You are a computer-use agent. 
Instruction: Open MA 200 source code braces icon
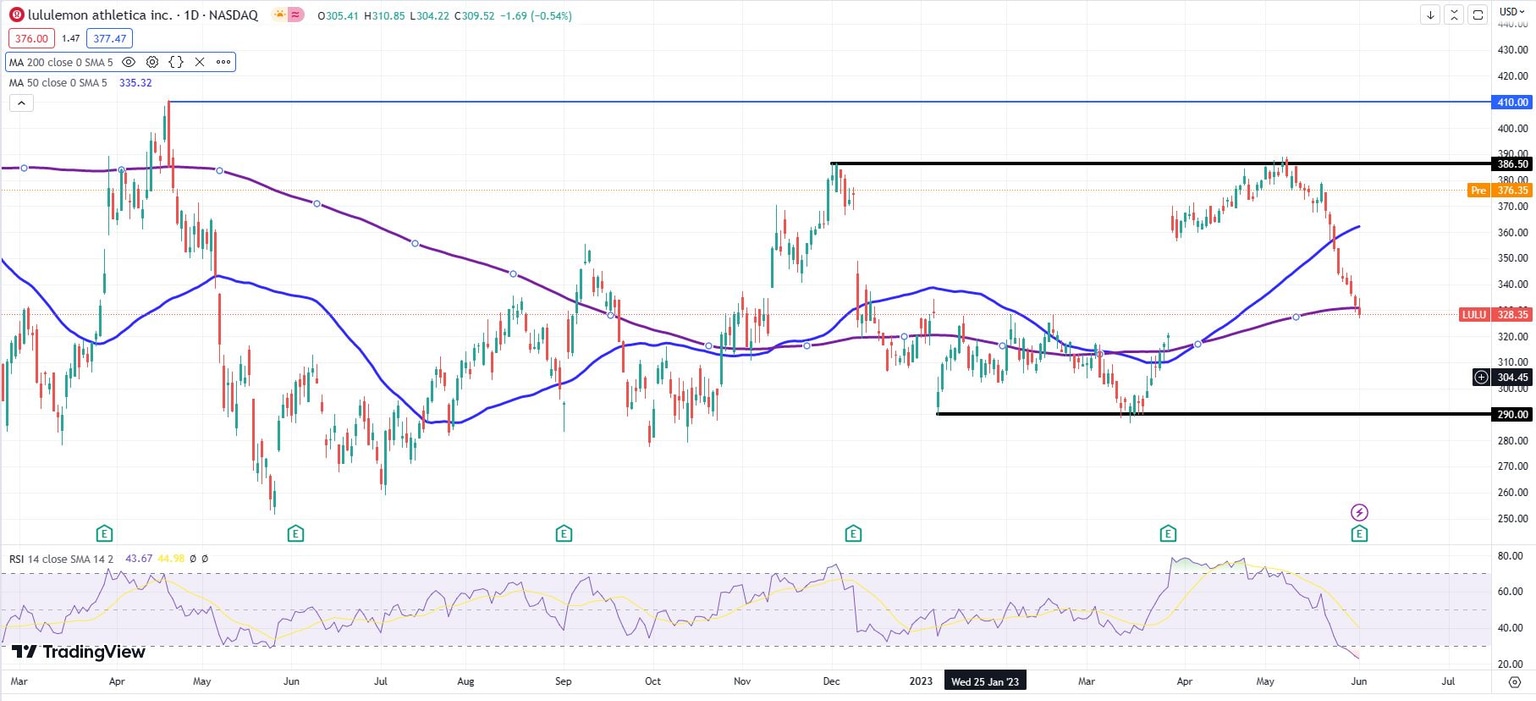click(176, 62)
